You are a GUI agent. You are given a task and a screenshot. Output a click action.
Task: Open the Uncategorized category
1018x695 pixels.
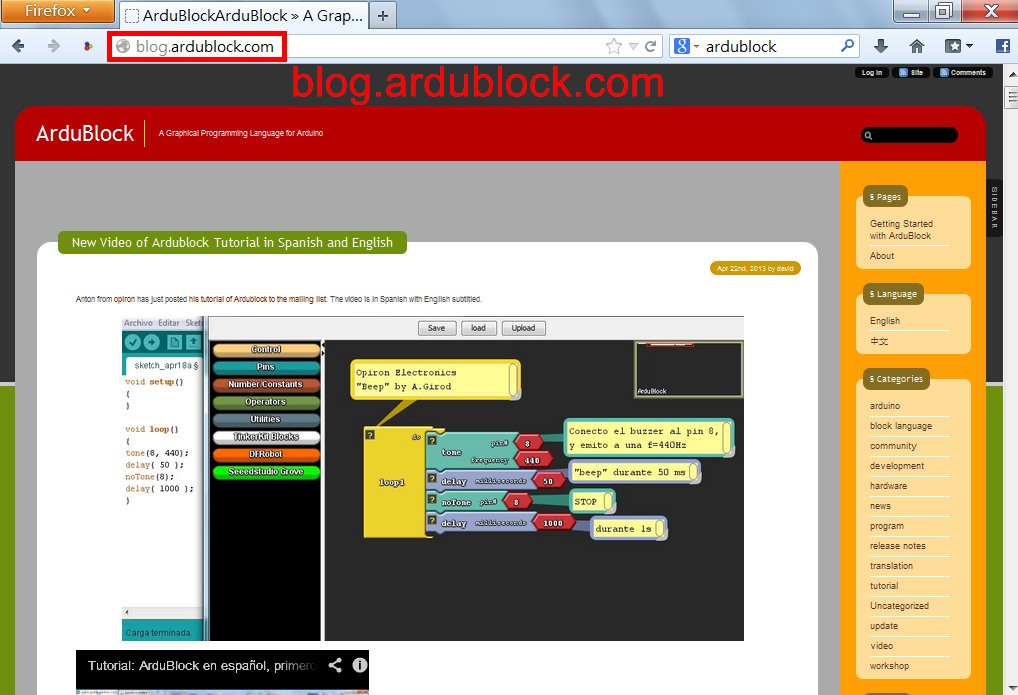click(899, 606)
